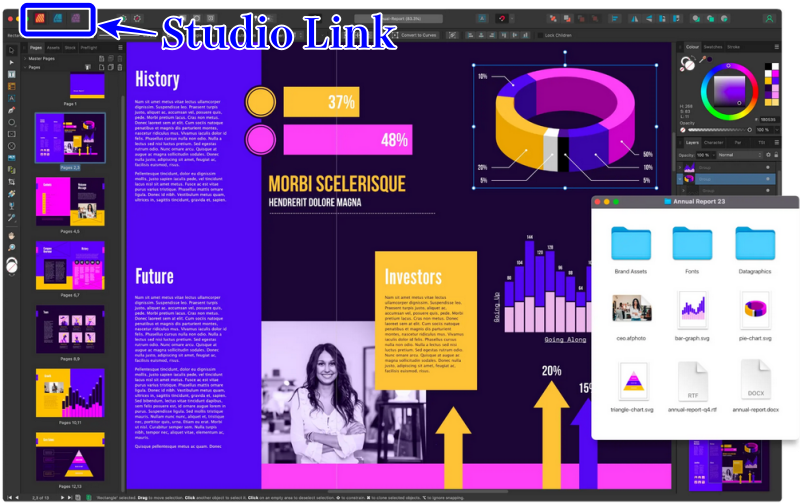
Task: Toggle visibility of the third Group layer
Action: pos(768,190)
